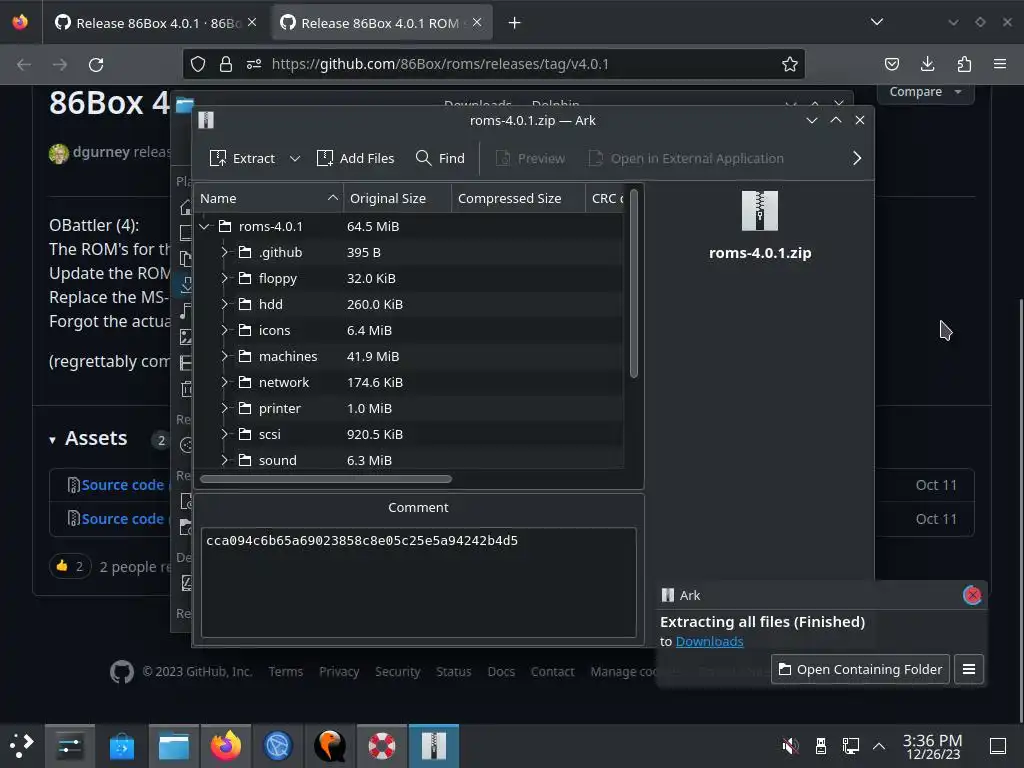Image resolution: width=1024 pixels, height=768 pixels.
Task: Switch to the 86Box 4.0.1 ROM tab
Action: 381,23
